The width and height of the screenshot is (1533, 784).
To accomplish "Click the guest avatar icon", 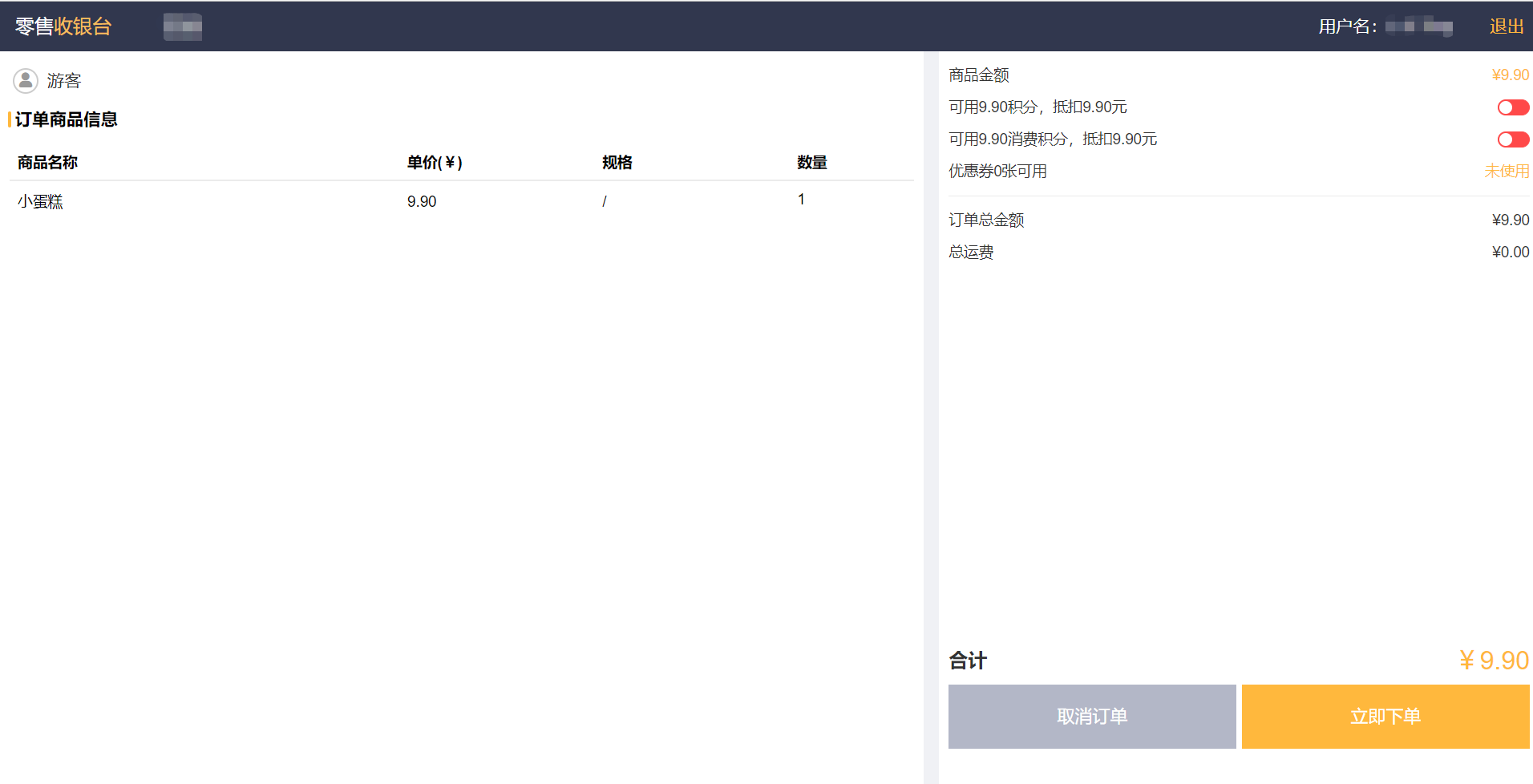I will click(26, 81).
